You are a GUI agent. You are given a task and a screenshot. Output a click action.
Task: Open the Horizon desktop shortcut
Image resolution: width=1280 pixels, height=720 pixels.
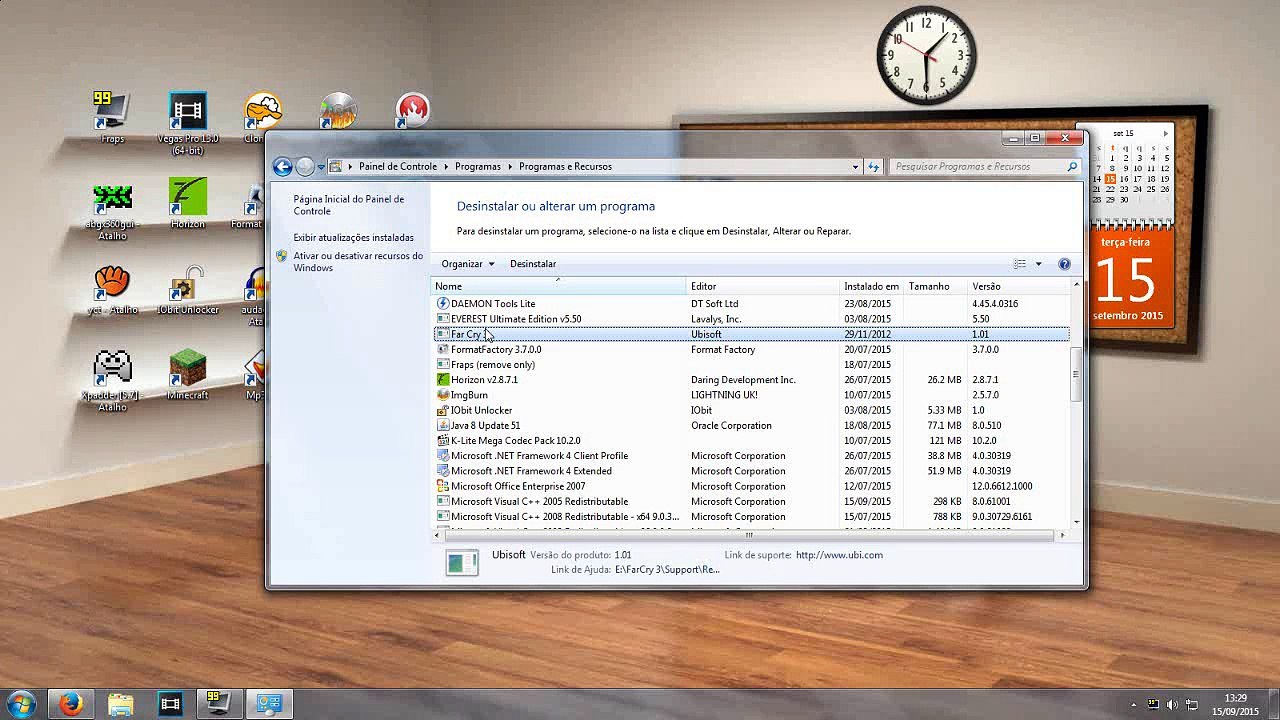[x=188, y=202]
